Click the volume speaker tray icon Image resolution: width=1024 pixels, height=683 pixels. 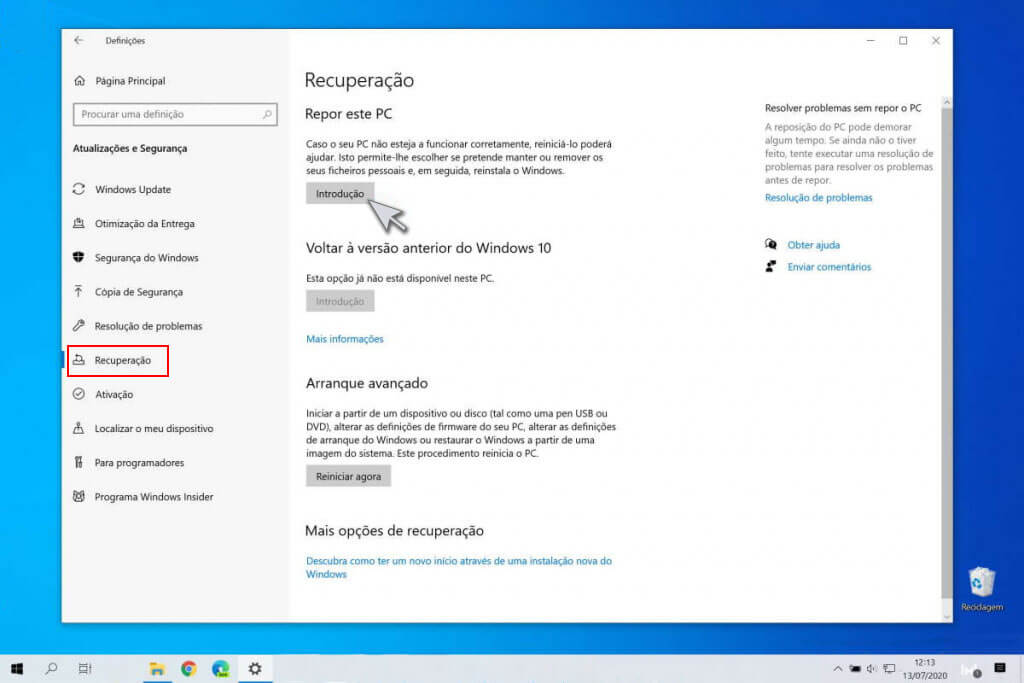click(871, 669)
